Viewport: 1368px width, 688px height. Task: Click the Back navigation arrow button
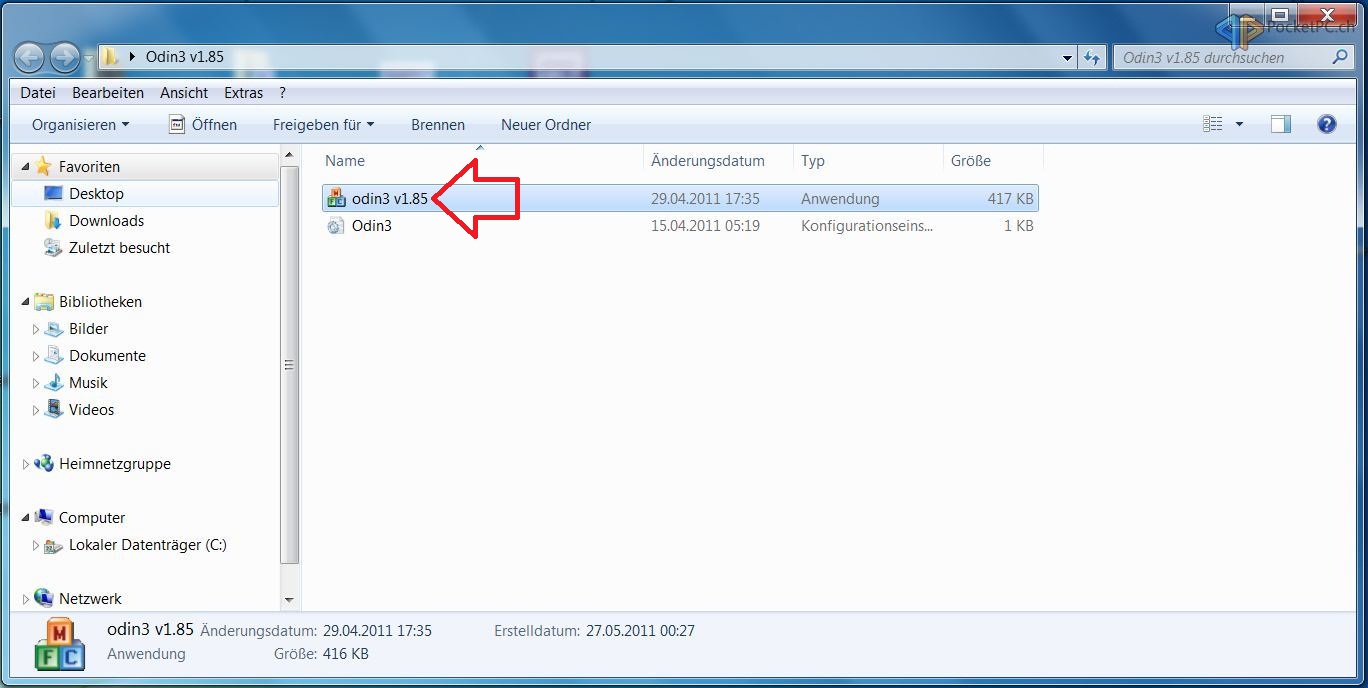point(30,57)
